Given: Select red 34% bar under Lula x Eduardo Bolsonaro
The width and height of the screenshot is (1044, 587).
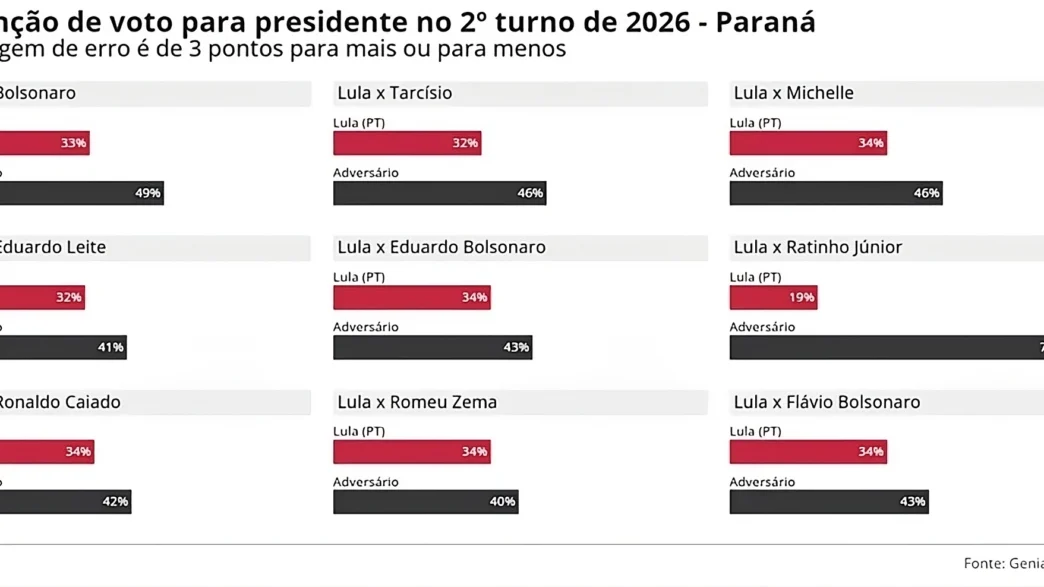Looking at the screenshot, I should (x=411, y=297).
